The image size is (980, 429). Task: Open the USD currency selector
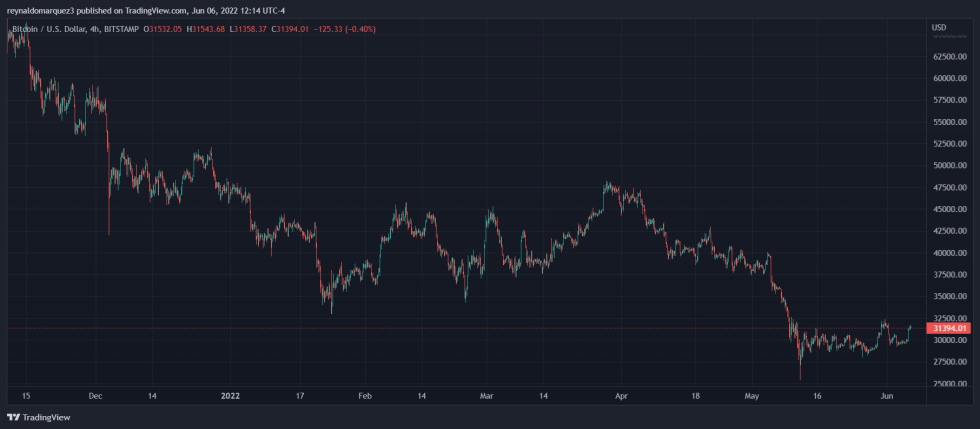pos(938,27)
